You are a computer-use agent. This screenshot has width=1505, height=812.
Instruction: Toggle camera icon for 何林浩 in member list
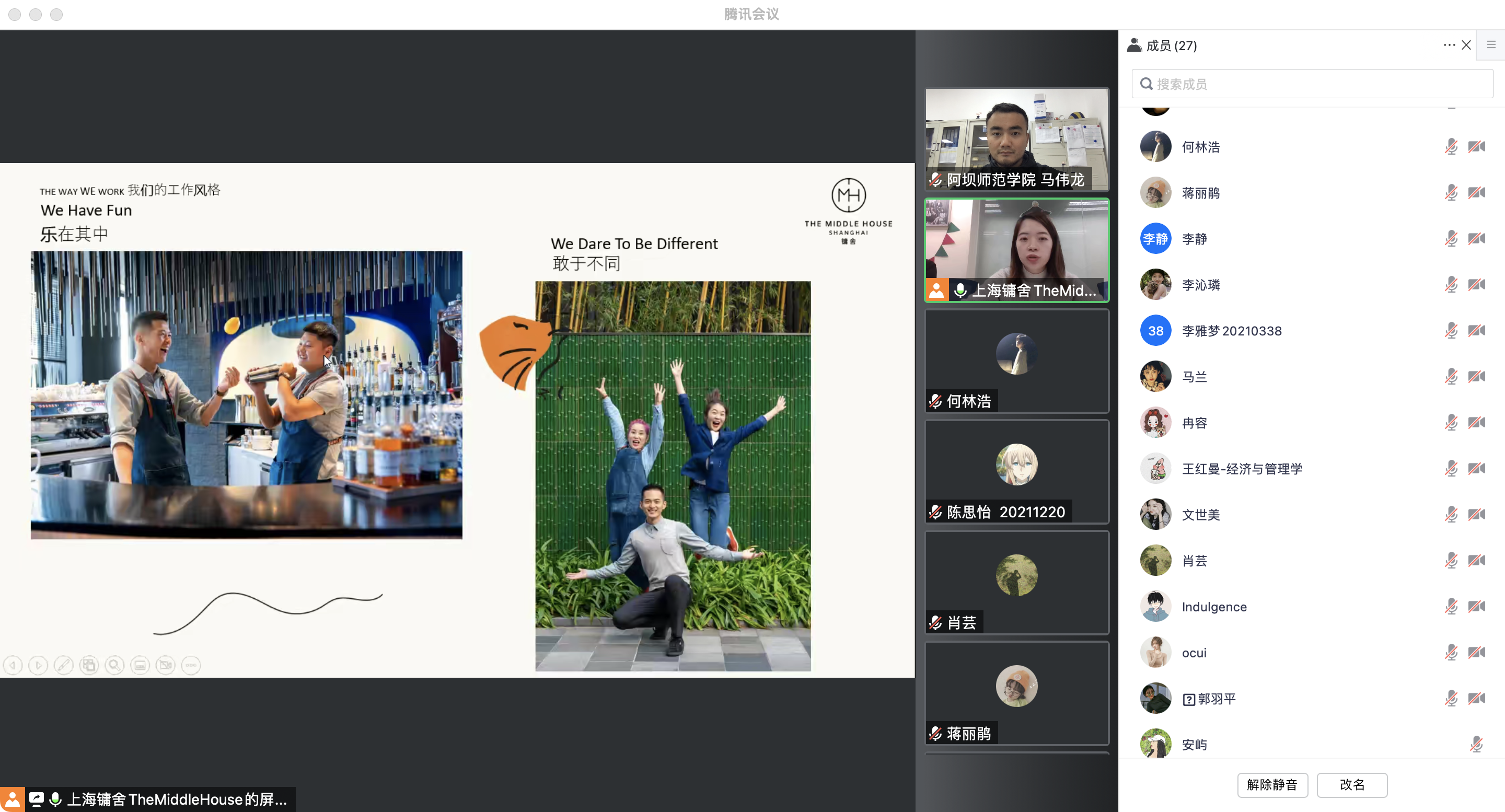tap(1476, 147)
